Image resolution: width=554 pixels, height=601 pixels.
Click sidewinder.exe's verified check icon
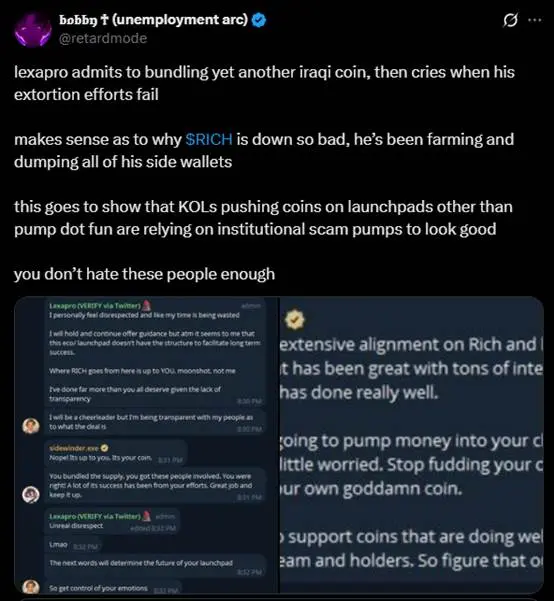[105, 448]
